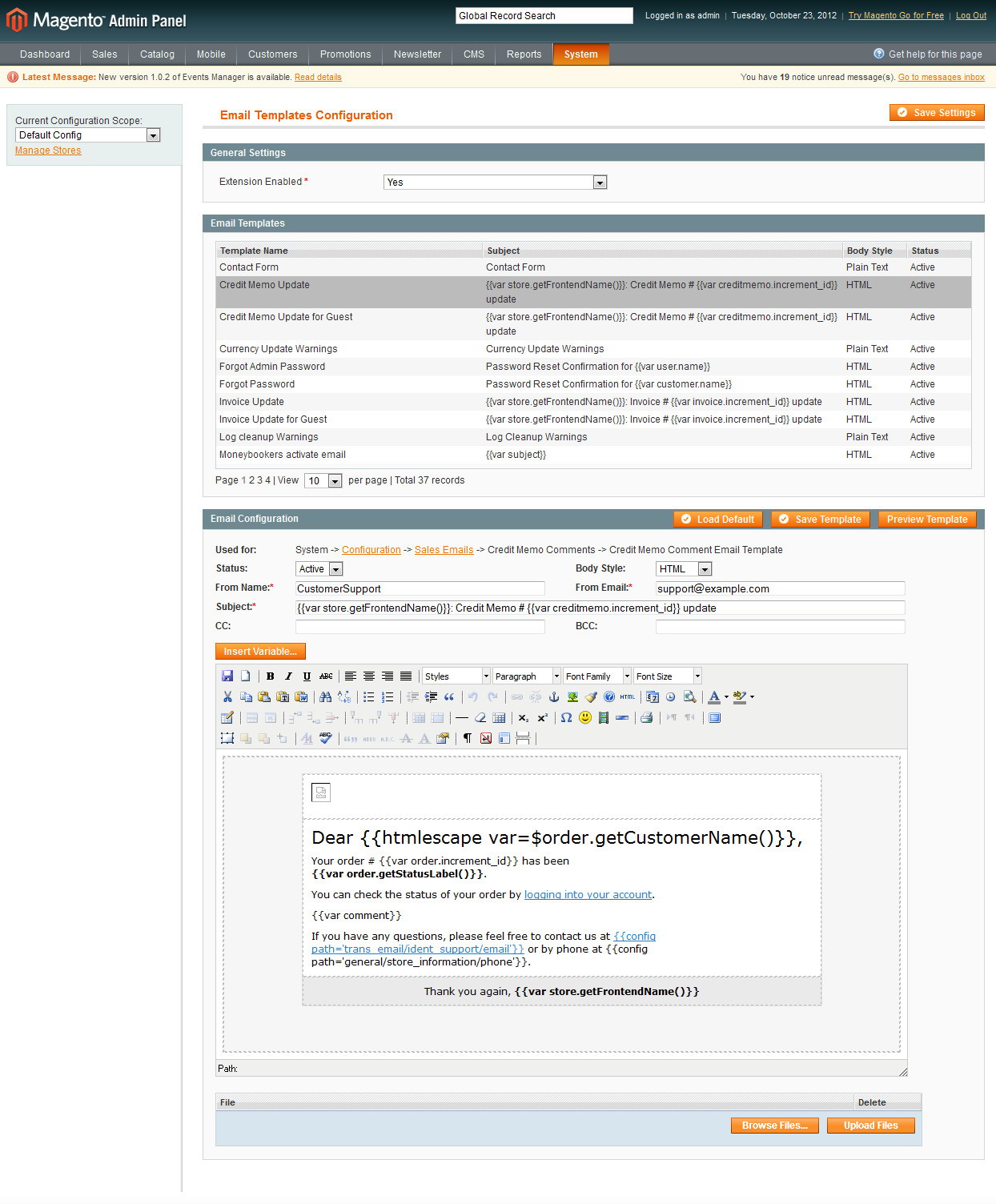This screenshot has height=1204, width=996.
Task: Open the Font Family dropdown
Action: click(x=595, y=676)
